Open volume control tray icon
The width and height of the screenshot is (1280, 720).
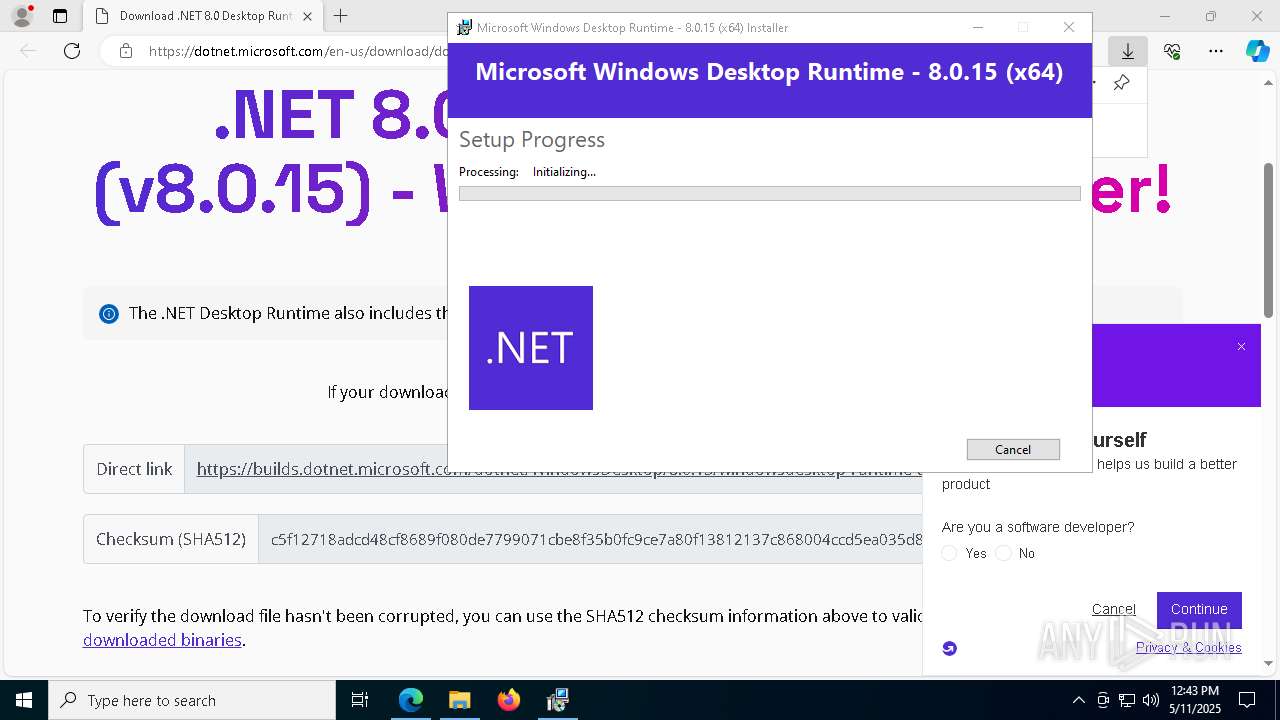[x=1151, y=700]
